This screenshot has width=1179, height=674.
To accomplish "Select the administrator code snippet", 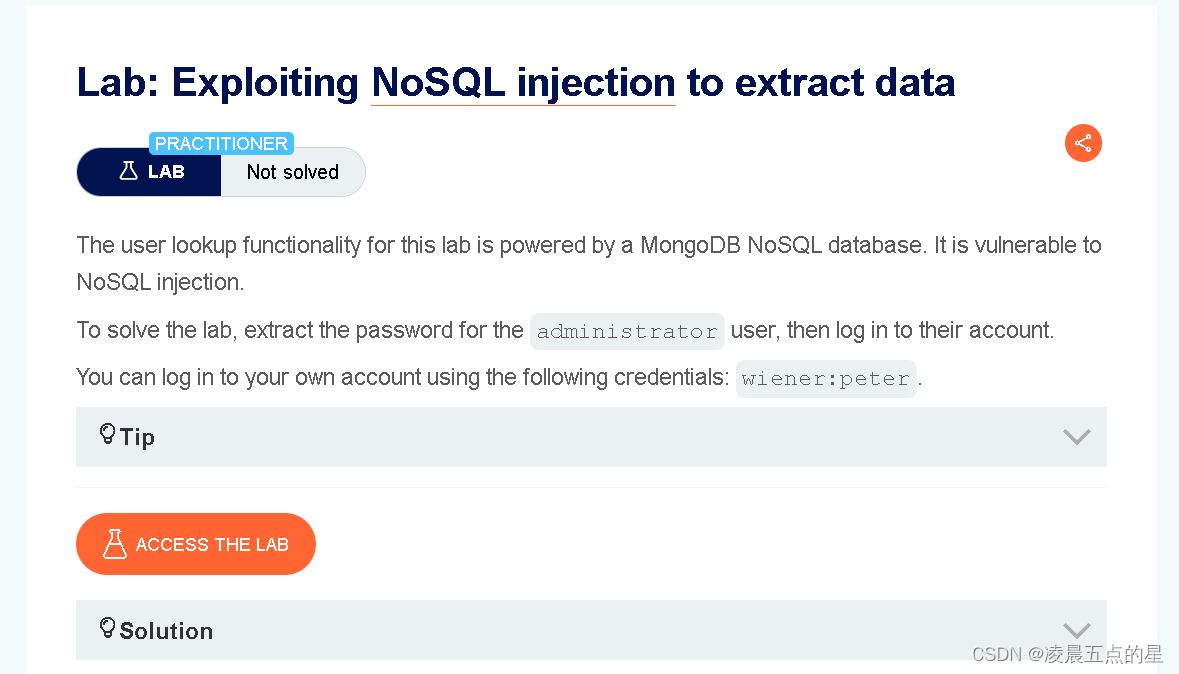I will (x=627, y=330).
